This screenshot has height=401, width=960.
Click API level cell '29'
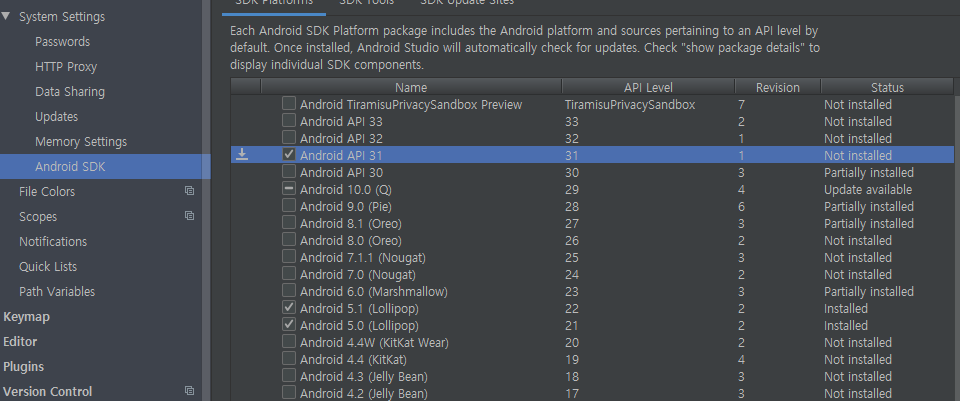(x=572, y=190)
